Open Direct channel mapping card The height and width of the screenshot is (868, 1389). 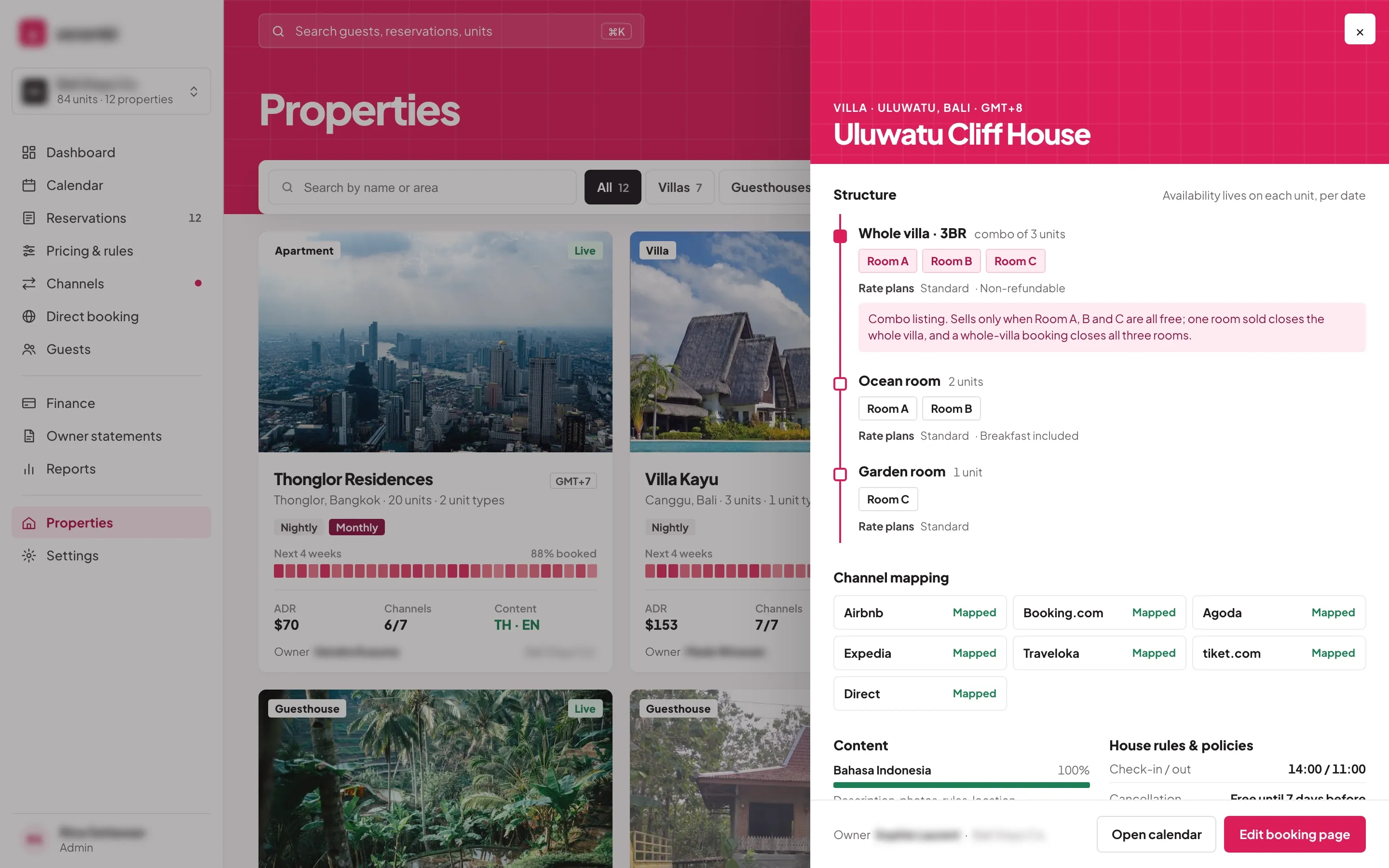coord(920,693)
